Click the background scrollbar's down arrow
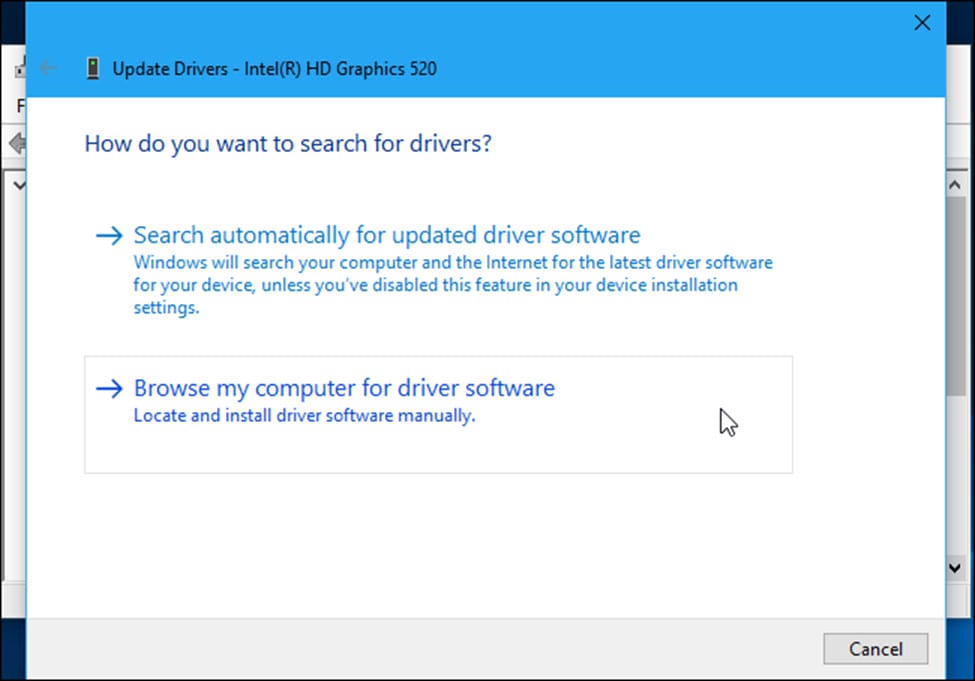The image size is (975, 681). pyautogui.click(x=958, y=566)
